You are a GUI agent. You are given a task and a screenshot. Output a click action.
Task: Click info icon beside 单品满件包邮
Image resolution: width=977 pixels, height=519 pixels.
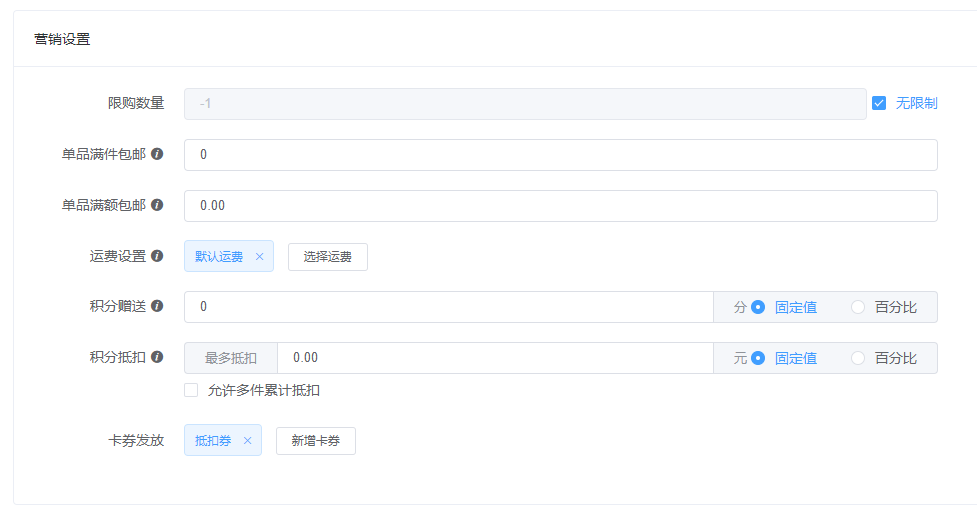tap(157, 154)
